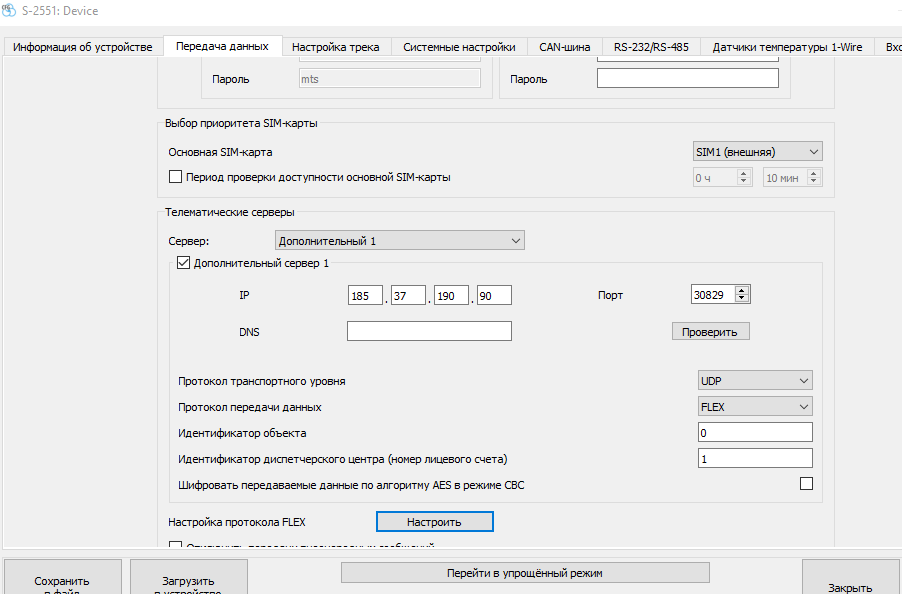Open the FLEX data protocol dropdown
Screen dimensions: 902x594
click(x=755, y=407)
